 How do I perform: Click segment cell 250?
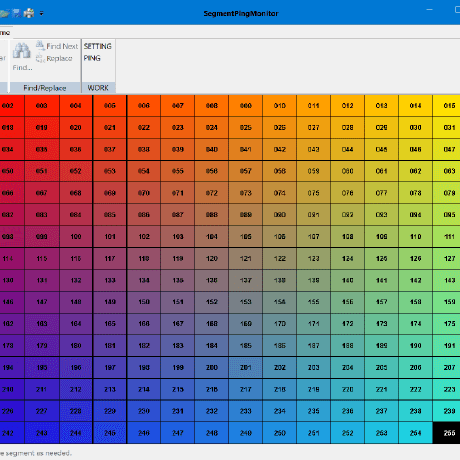tap(280, 433)
